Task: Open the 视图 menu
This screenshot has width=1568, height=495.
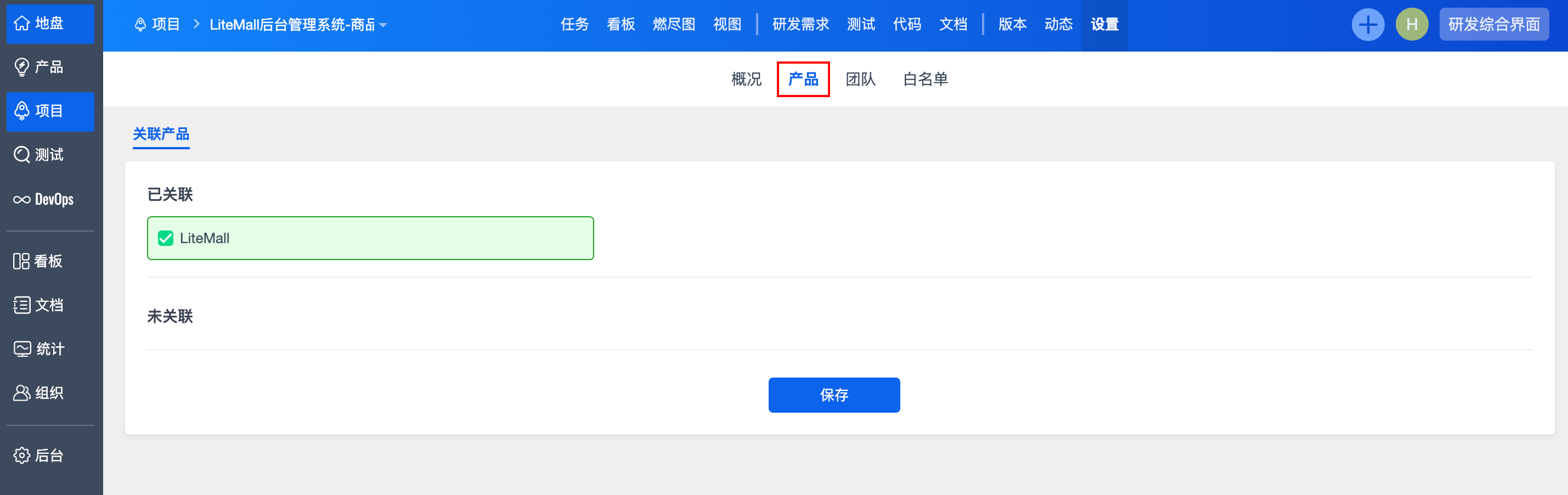Action: [x=727, y=24]
